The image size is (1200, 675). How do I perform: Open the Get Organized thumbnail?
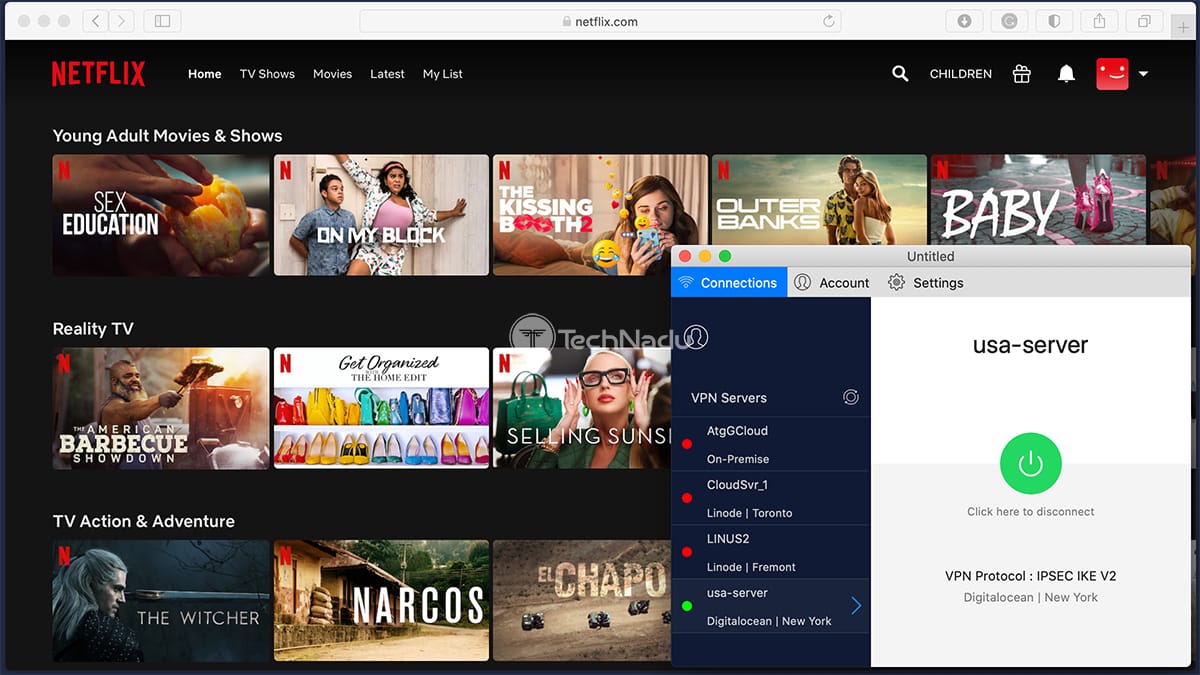[x=381, y=408]
